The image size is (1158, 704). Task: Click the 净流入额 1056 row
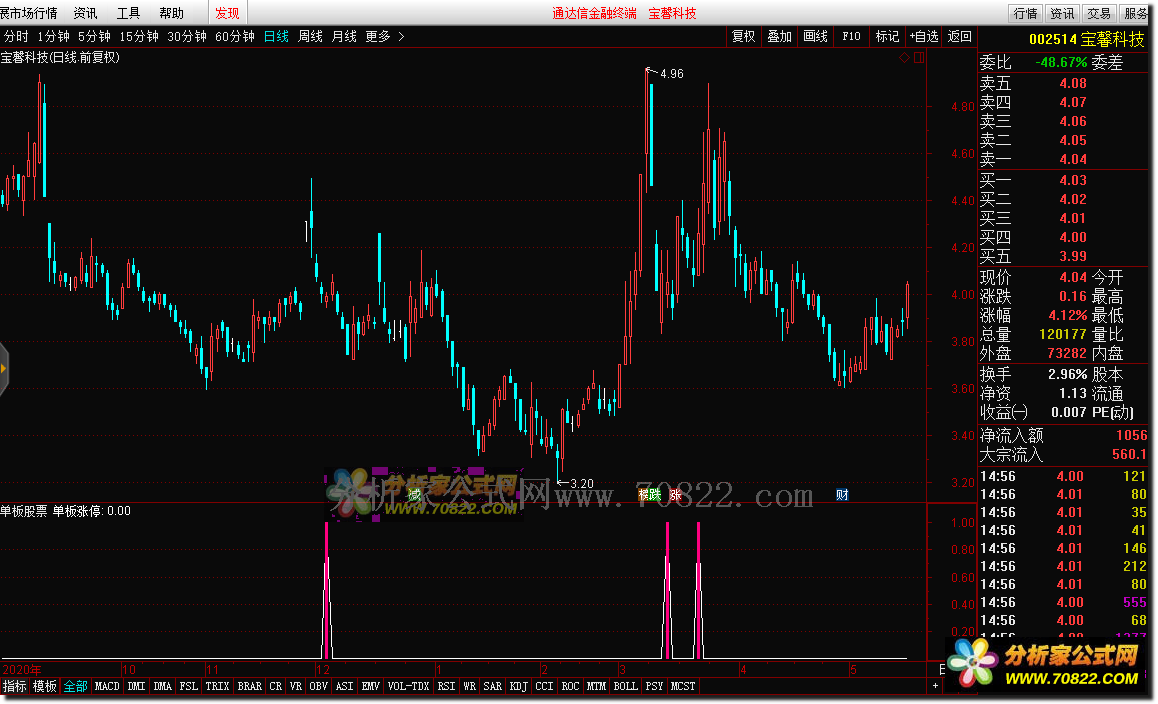1063,435
